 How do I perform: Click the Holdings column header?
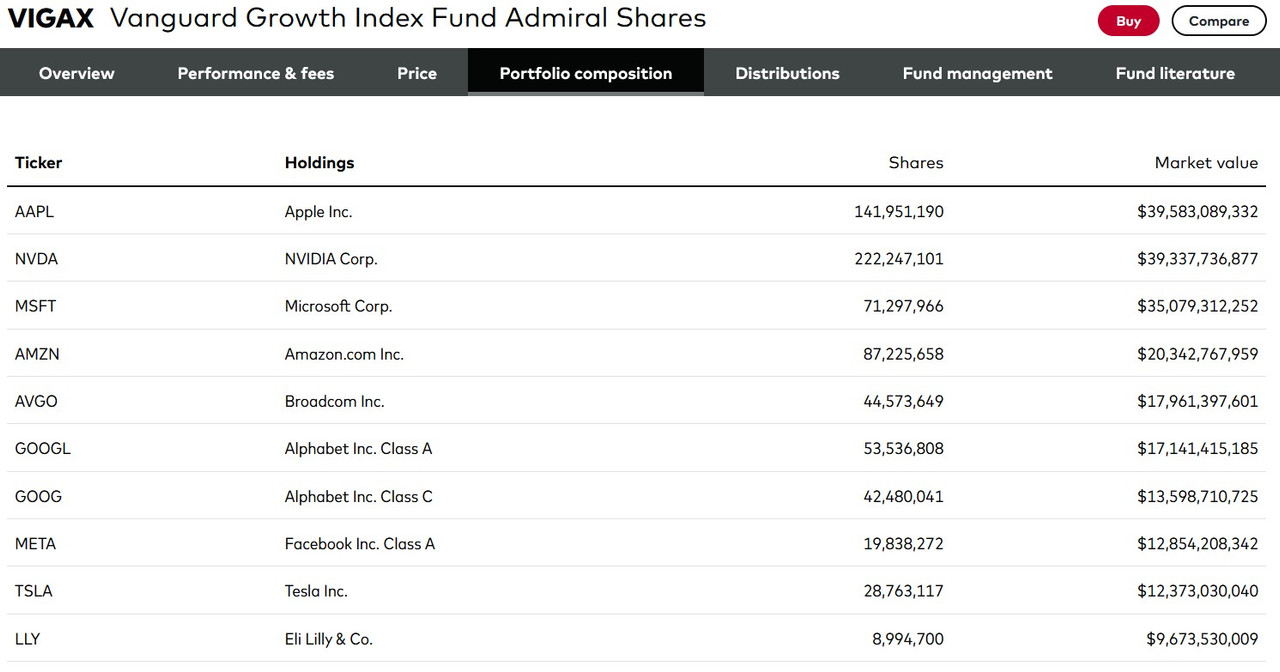click(x=320, y=163)
